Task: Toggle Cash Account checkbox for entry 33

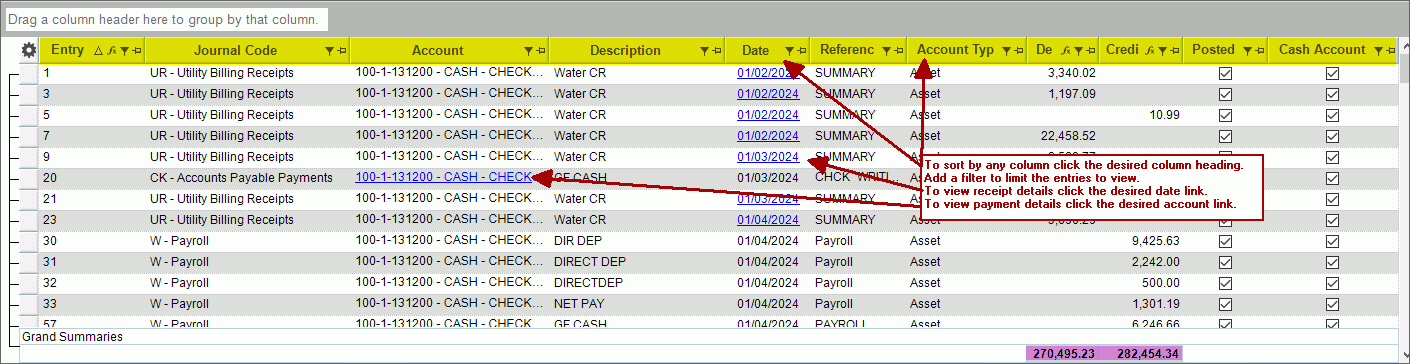Action: point(1332,304)
